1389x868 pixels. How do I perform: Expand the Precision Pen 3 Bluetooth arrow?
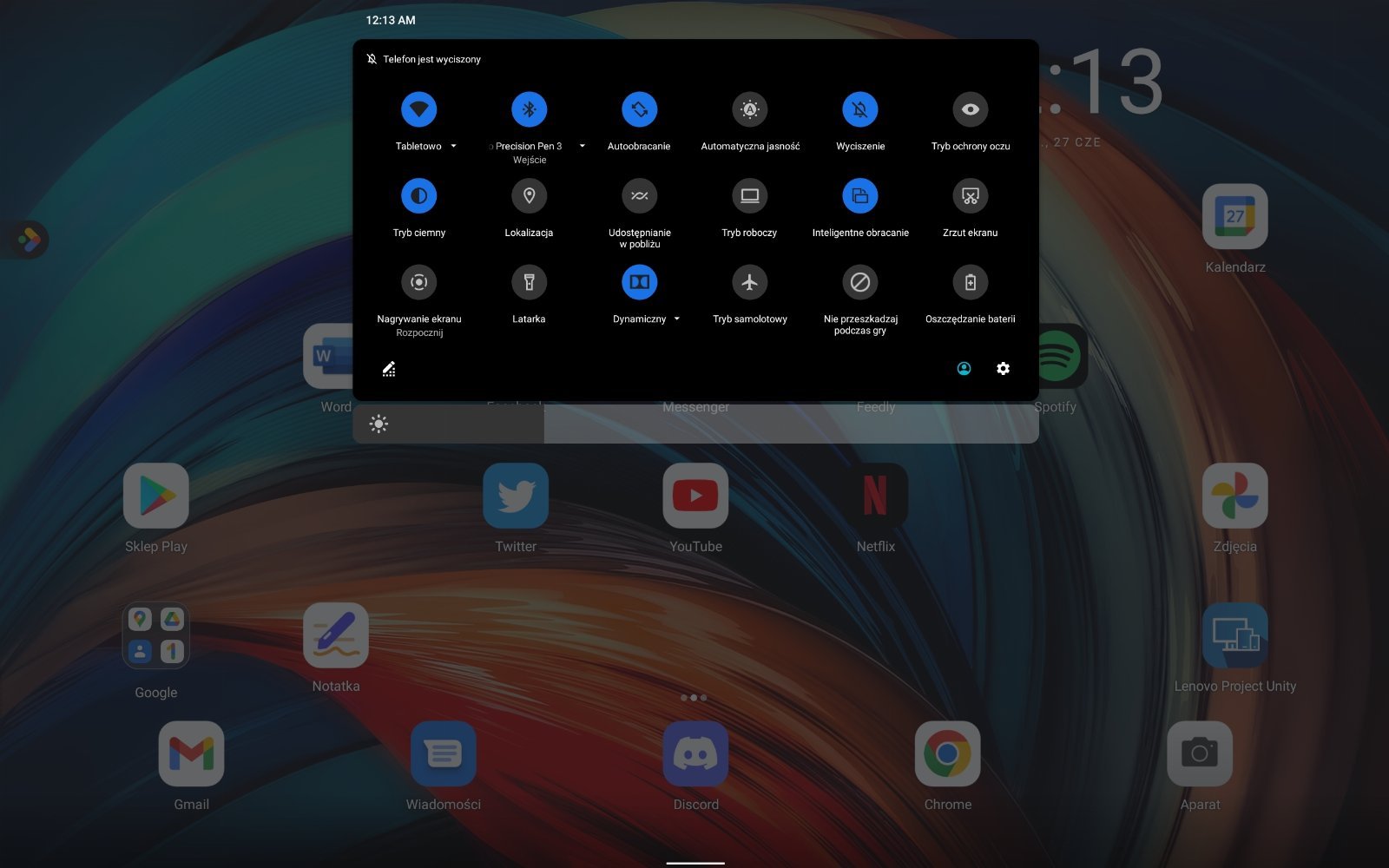[582, 146]
